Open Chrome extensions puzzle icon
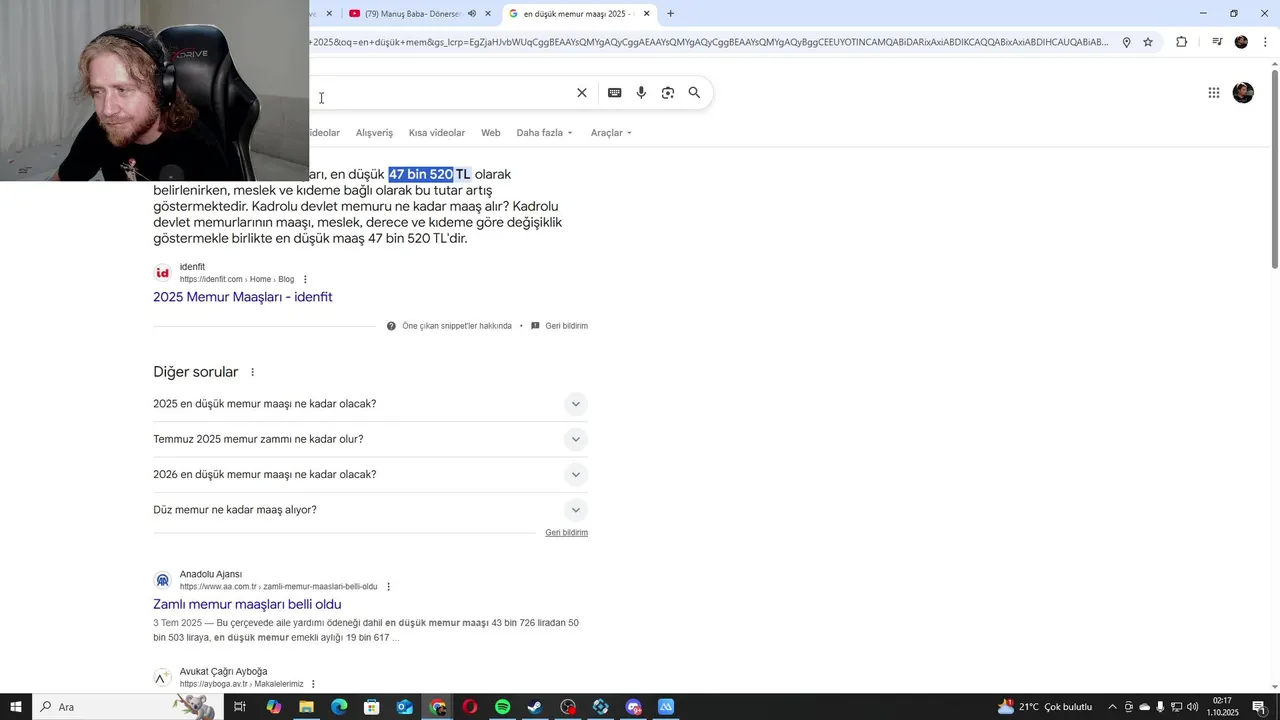Viewport: 1280px width, 720px height. (1181, 42)
